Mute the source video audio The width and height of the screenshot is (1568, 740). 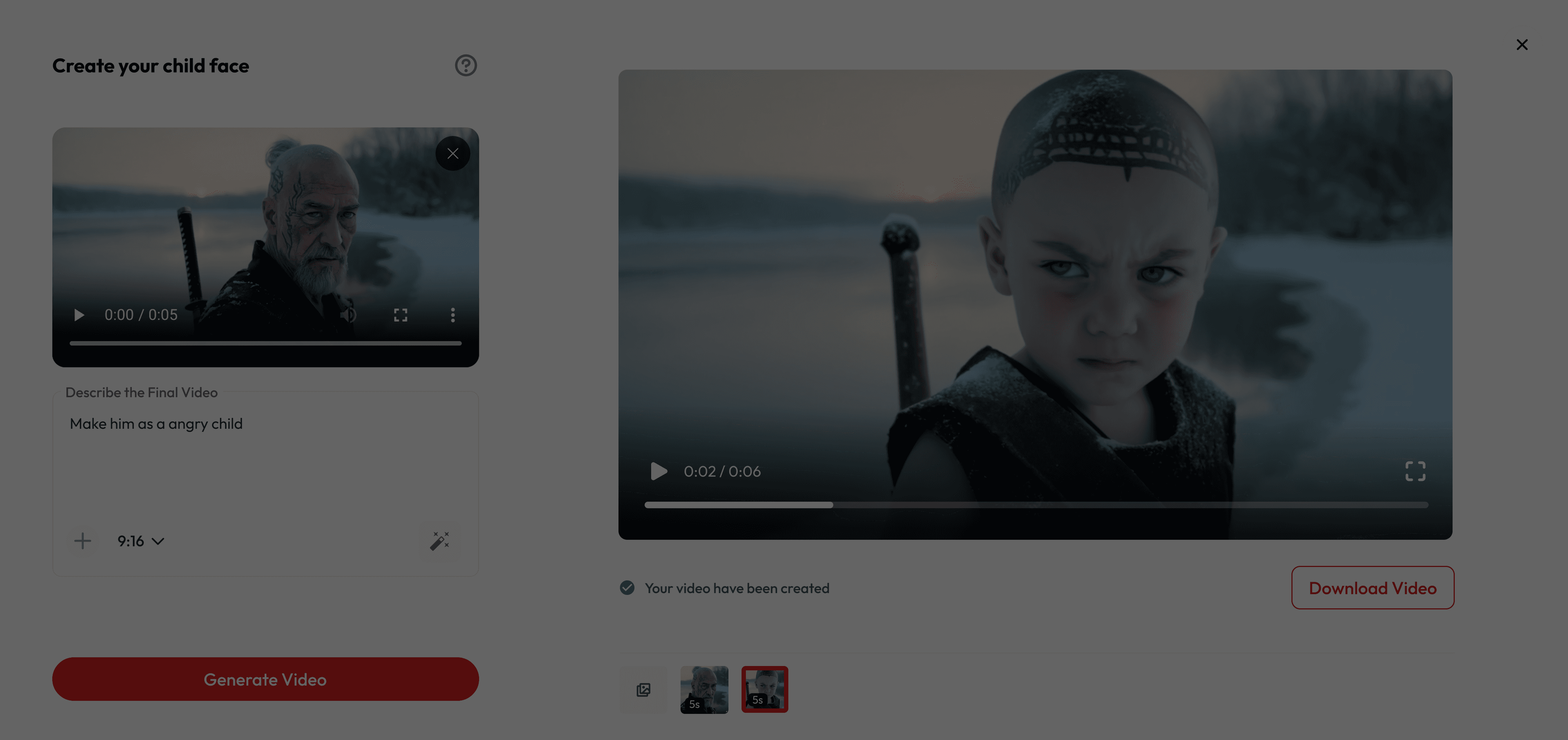coord(348,314)
